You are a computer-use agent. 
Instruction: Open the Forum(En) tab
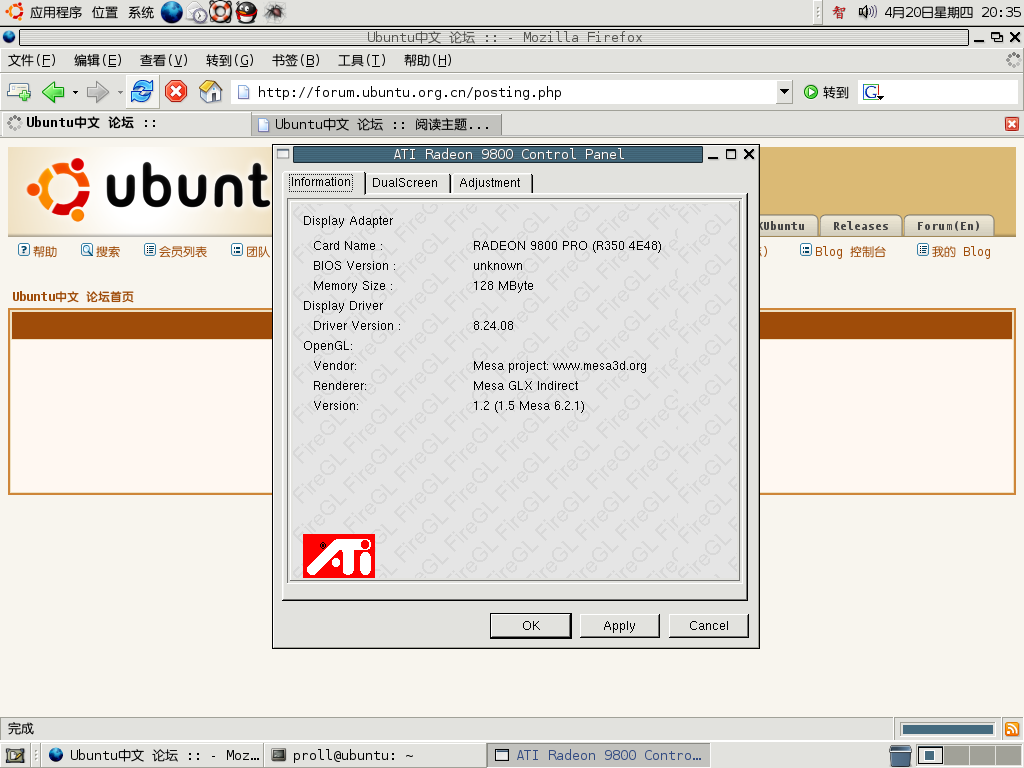[948, 226]
